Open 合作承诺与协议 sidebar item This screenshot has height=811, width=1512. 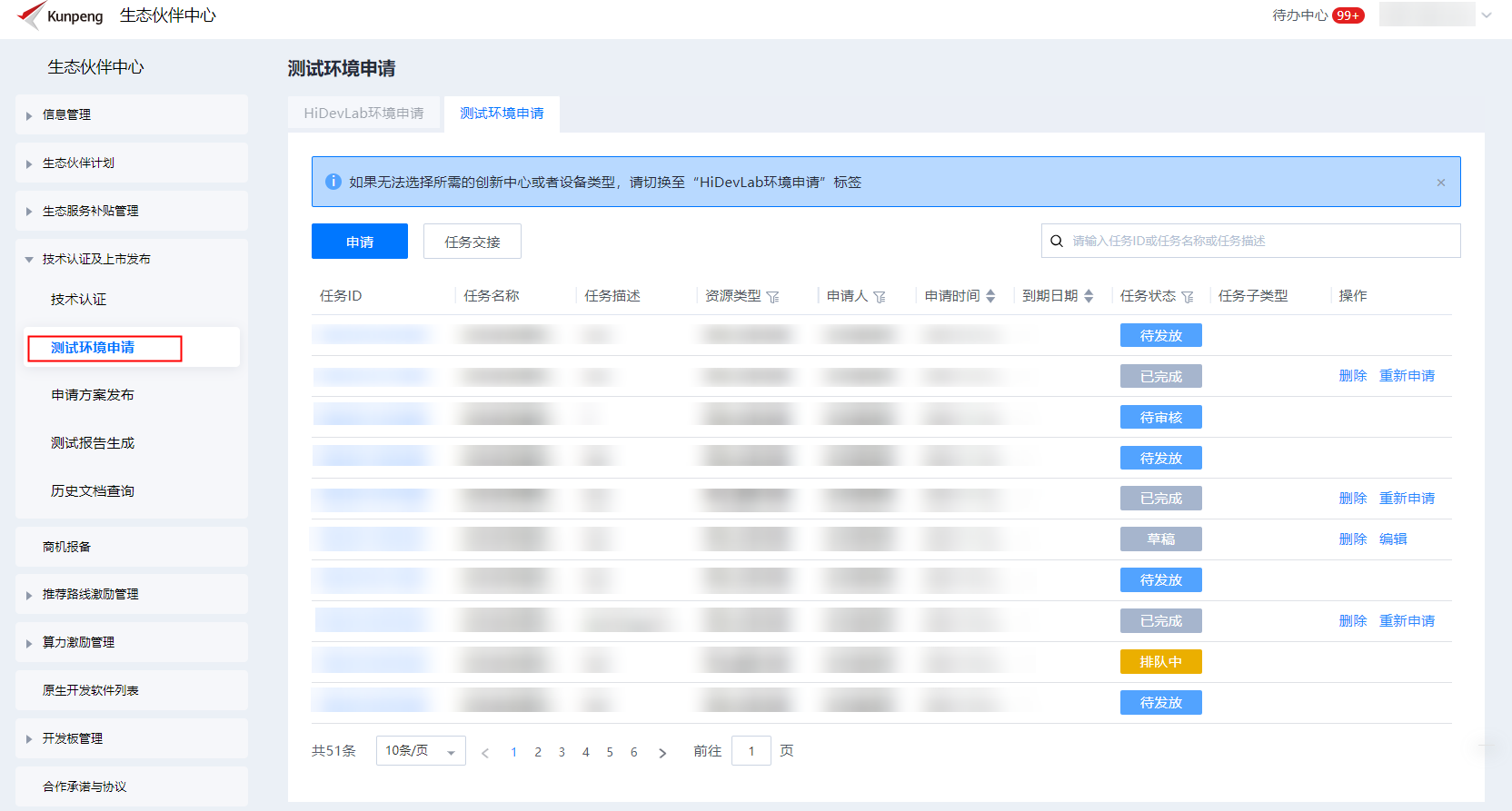point(132,786)
